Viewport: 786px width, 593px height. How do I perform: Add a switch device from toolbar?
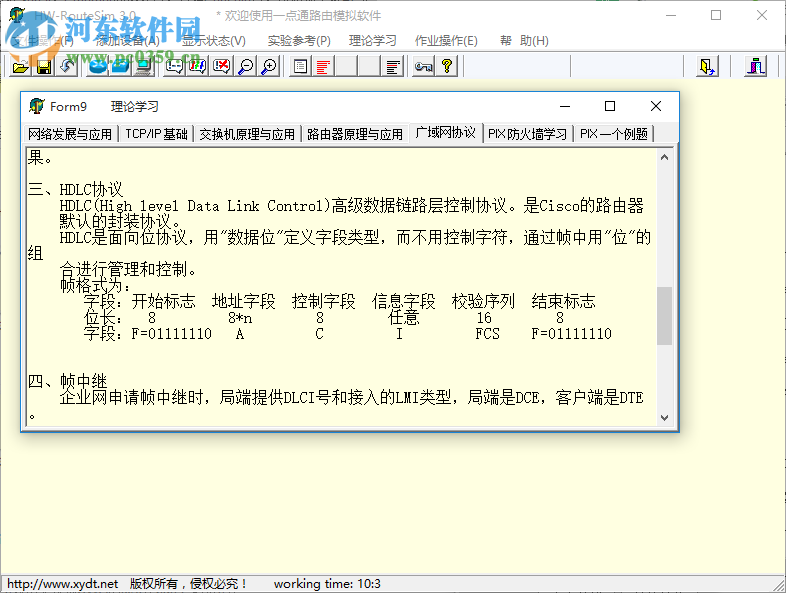(x=121, y=67)
